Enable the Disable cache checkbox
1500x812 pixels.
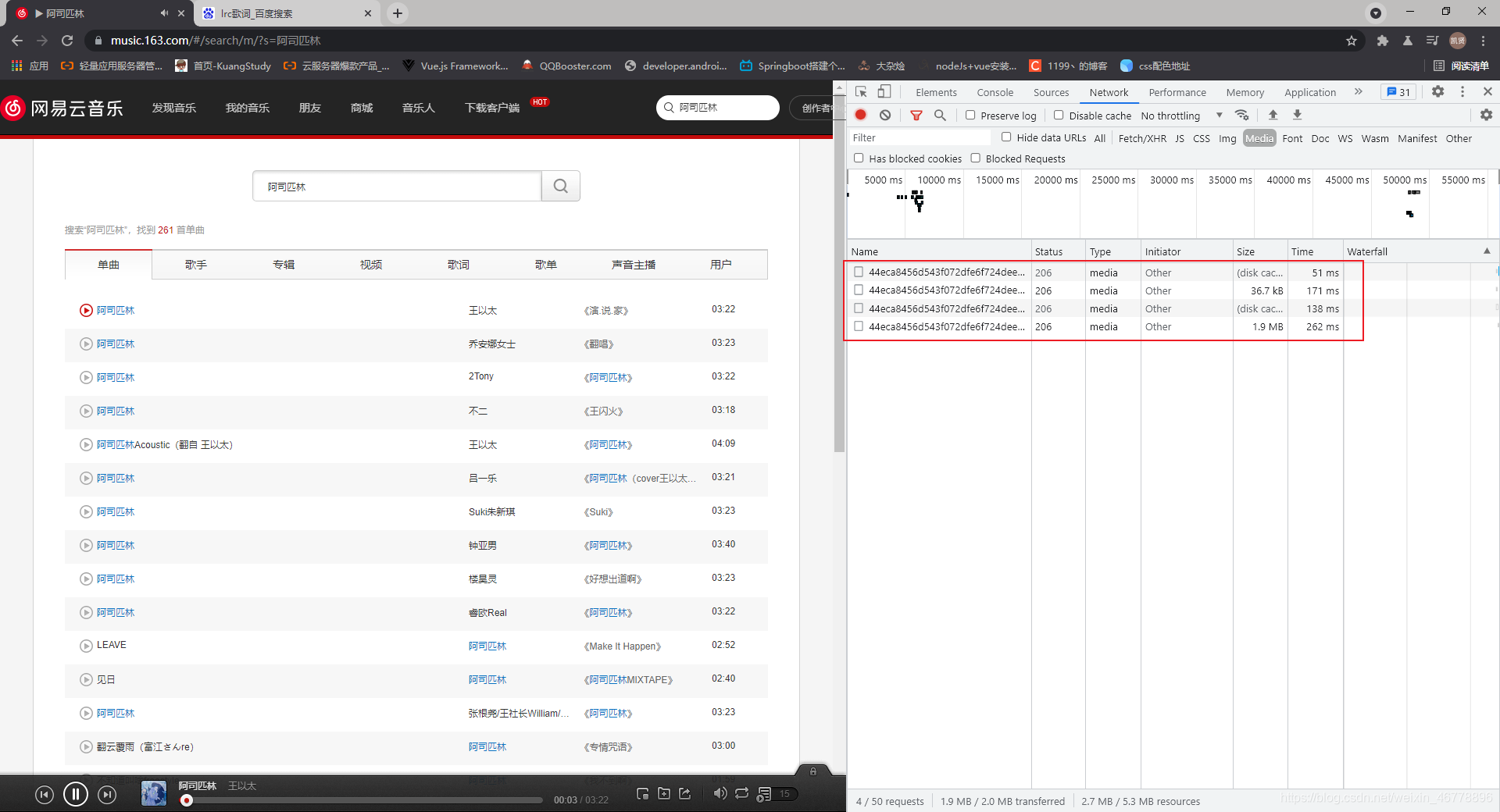[1059, 115]
